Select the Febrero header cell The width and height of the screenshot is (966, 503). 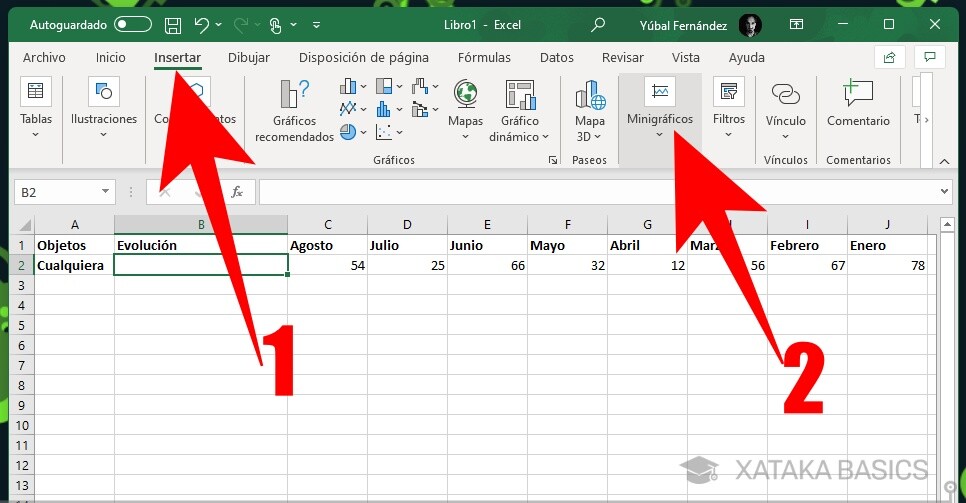pyautogui.click(x=807, y=245)
